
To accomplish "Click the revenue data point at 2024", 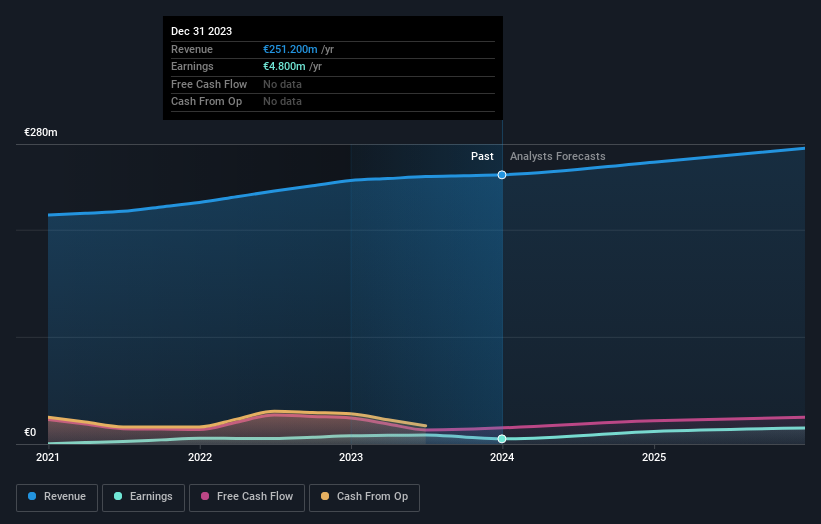I will tap(502, 175).
